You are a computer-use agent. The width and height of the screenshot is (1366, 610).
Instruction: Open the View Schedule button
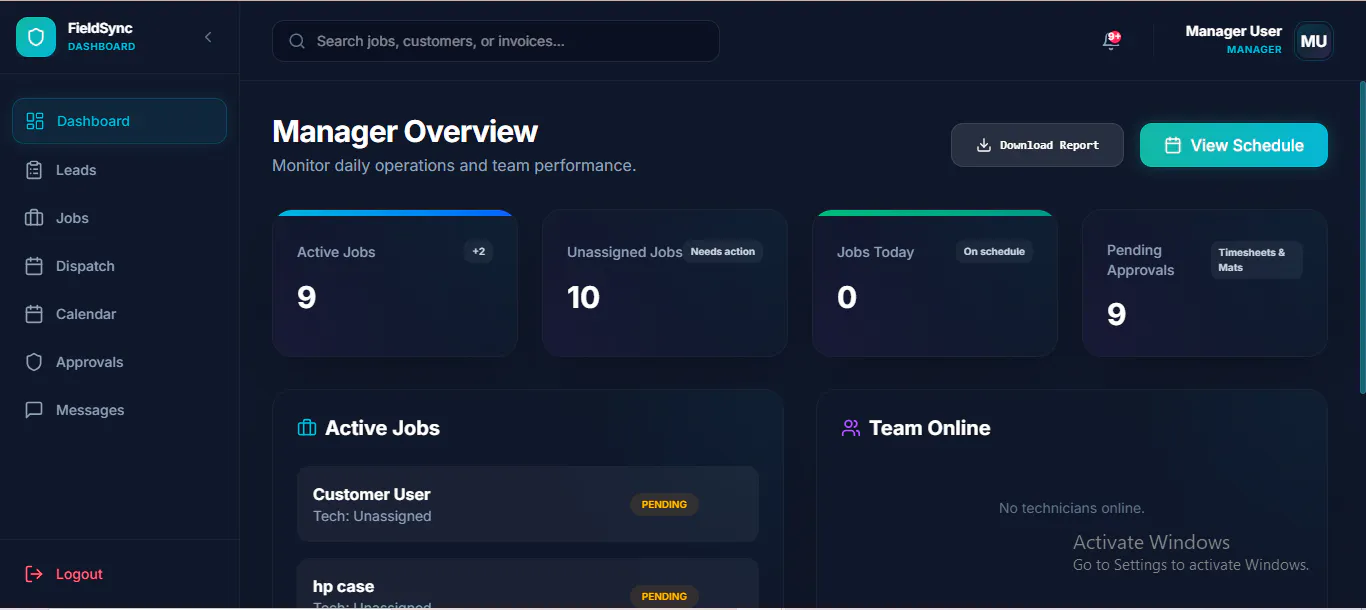1234,145
